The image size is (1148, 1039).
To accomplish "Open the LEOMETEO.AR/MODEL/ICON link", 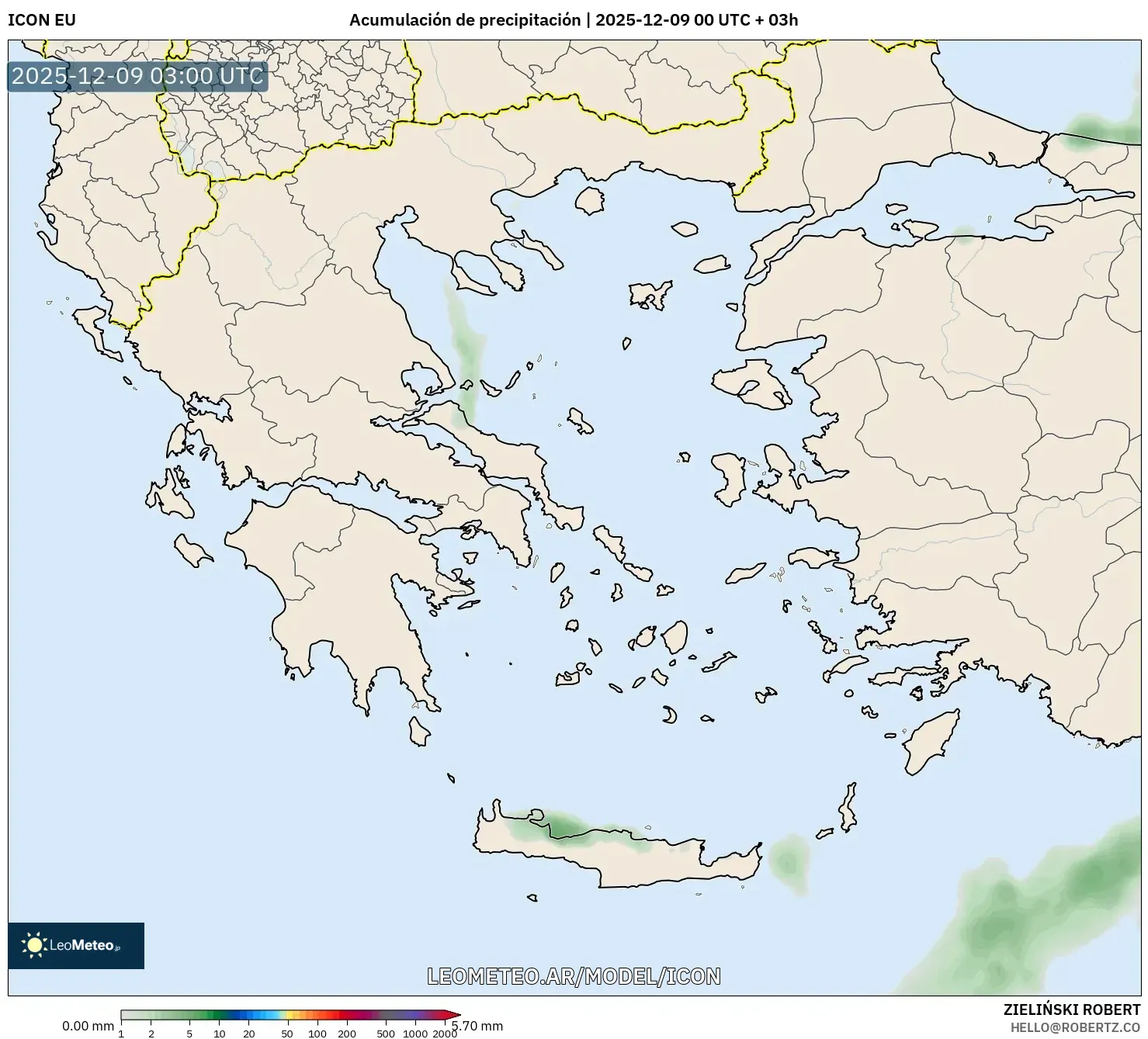I will (x=574, y=978).
